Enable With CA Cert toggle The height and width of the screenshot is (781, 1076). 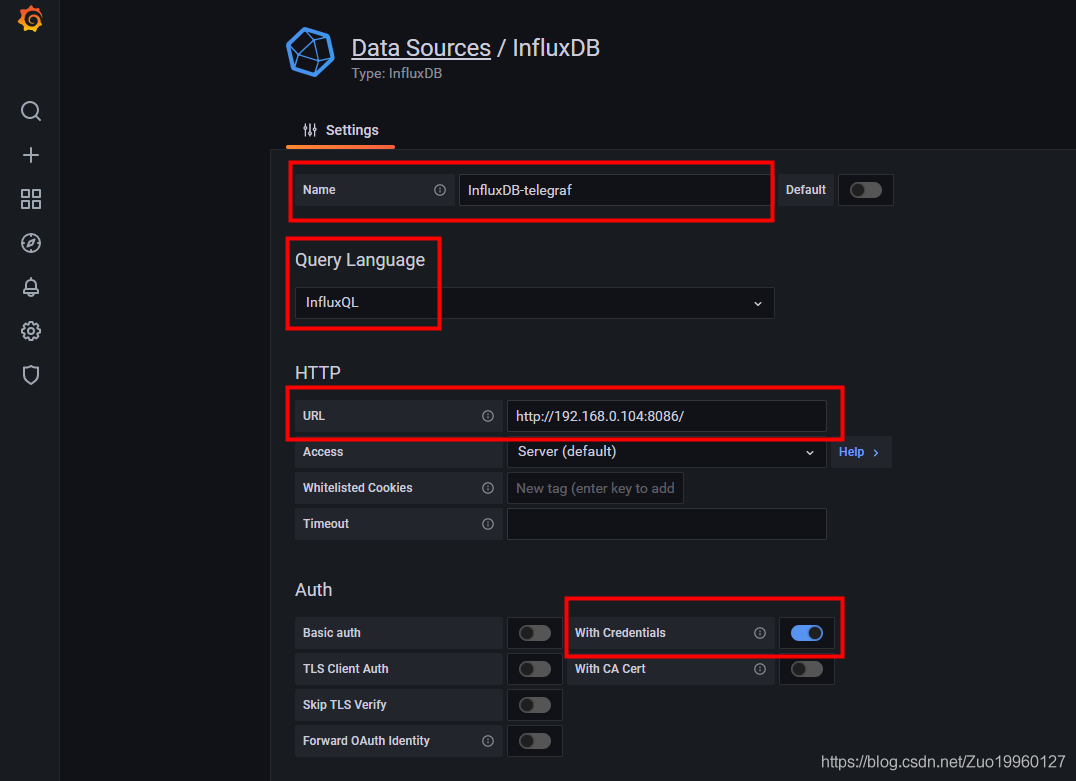click(x=806, y=668)
